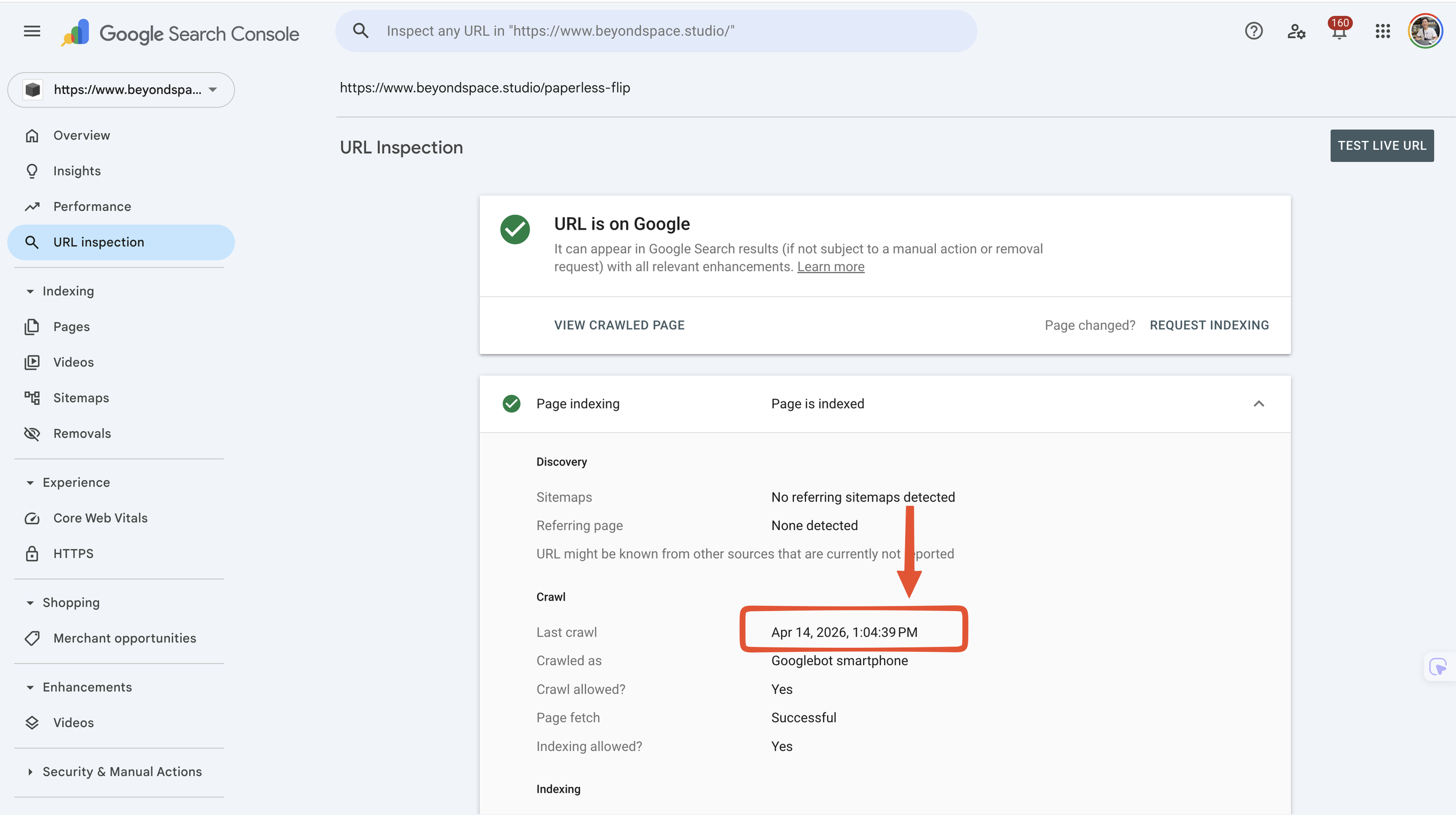Follow the Learn more link
Viewport: 1456px width, 815px height.
point(831,267)
